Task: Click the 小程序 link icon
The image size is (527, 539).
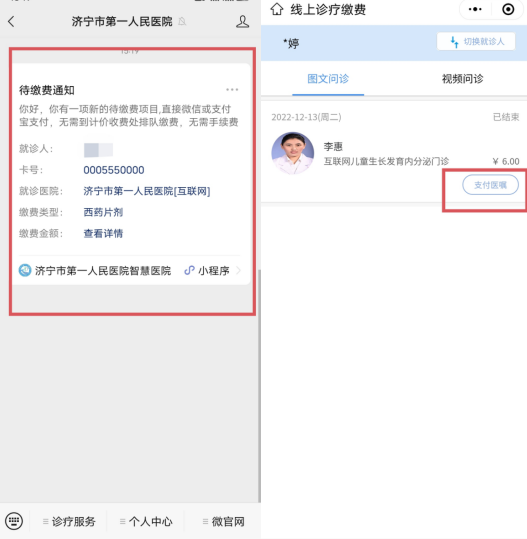Action: point(189,271)
